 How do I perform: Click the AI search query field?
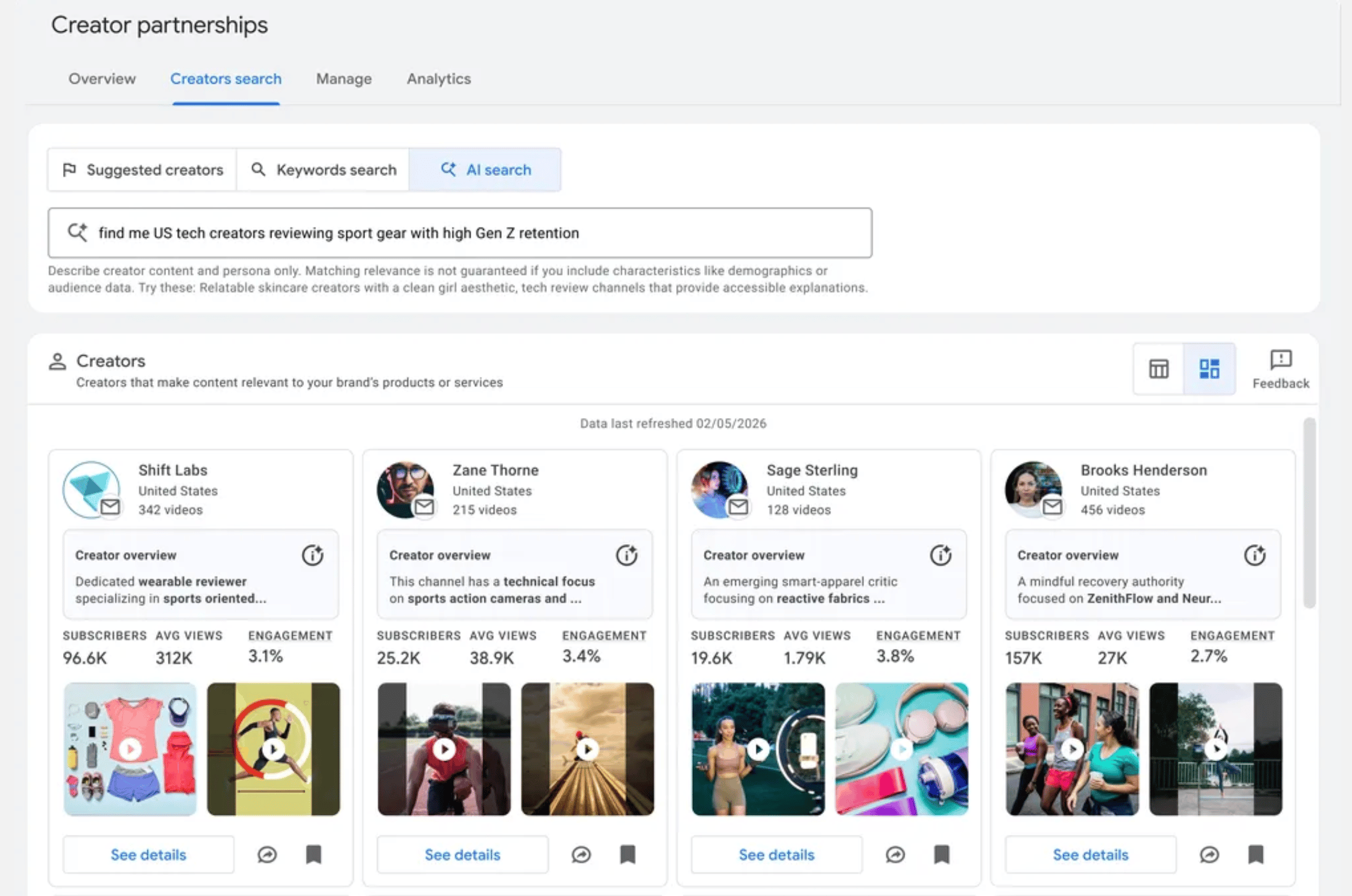click(459, 233)
